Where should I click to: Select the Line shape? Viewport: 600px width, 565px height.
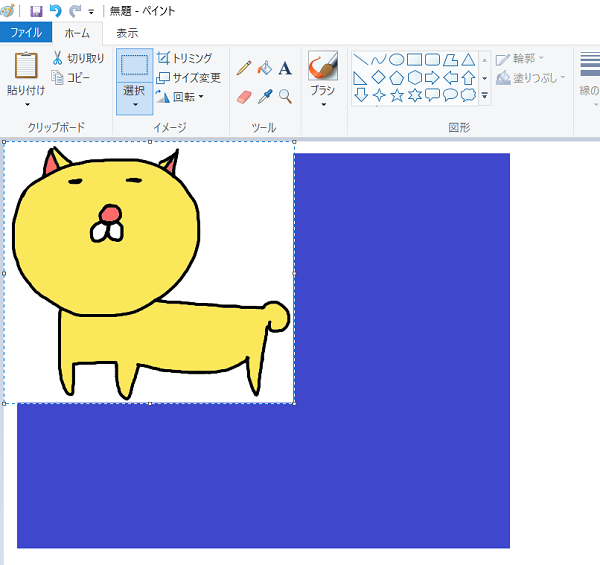point(360,60)
